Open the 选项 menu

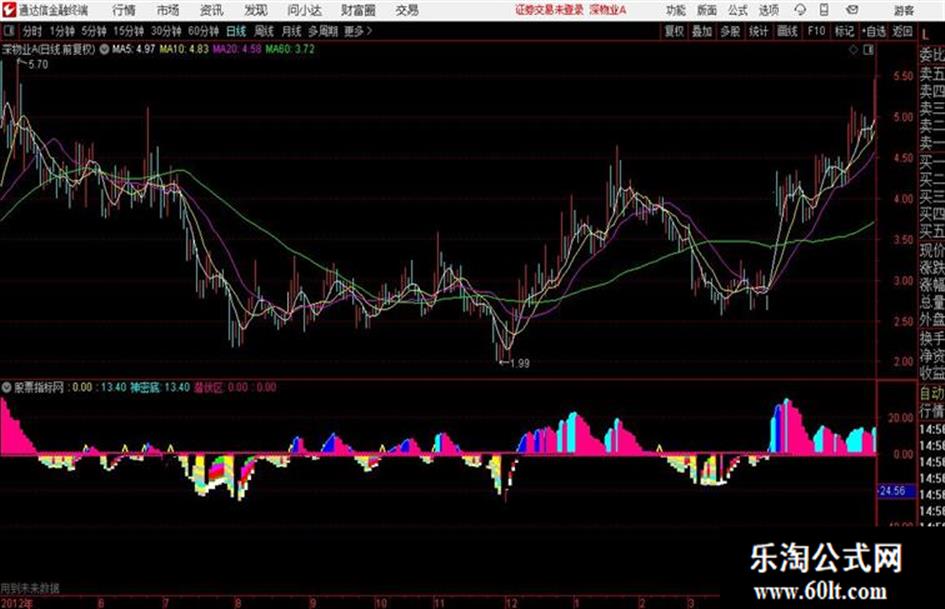(x=768, y=10)
